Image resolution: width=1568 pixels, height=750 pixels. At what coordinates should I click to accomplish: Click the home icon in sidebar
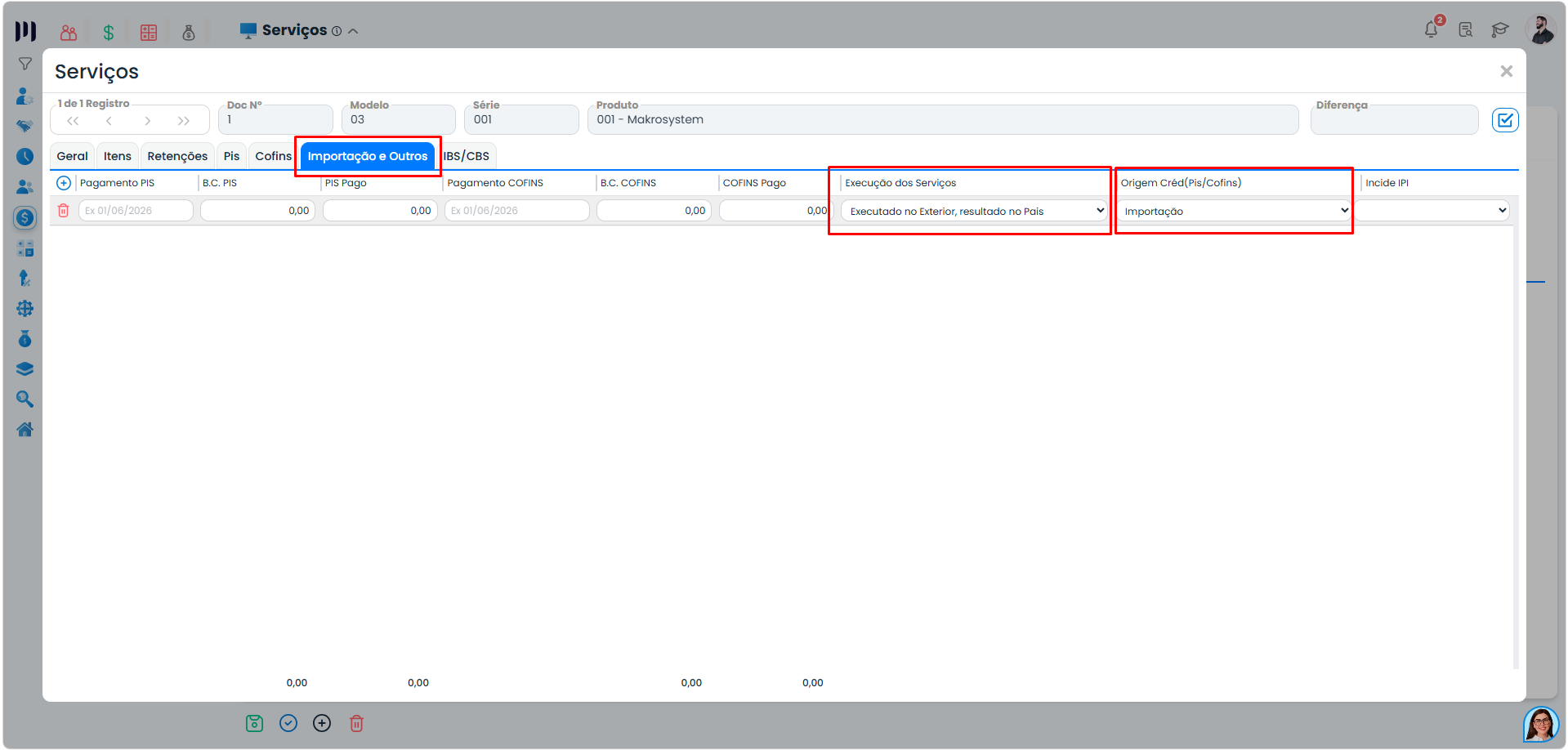pyautogui.click(x=25, y=430)
